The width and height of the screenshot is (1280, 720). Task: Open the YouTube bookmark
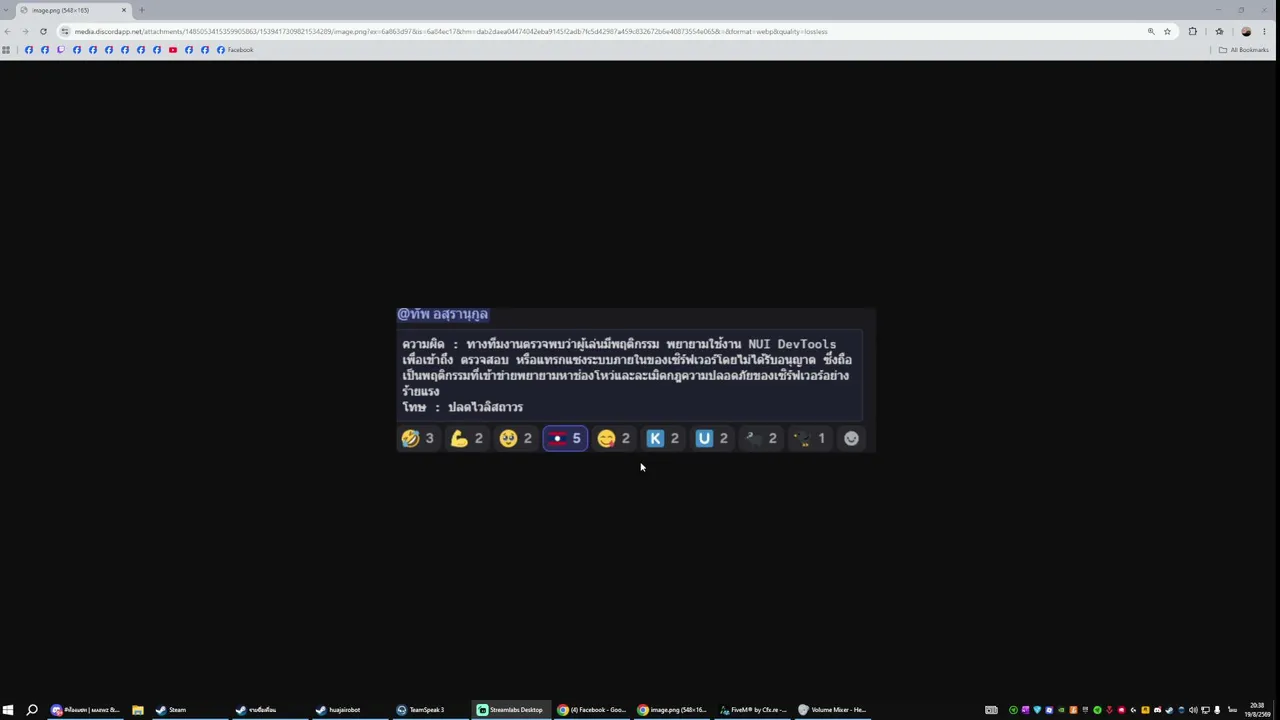pos(173,50)
